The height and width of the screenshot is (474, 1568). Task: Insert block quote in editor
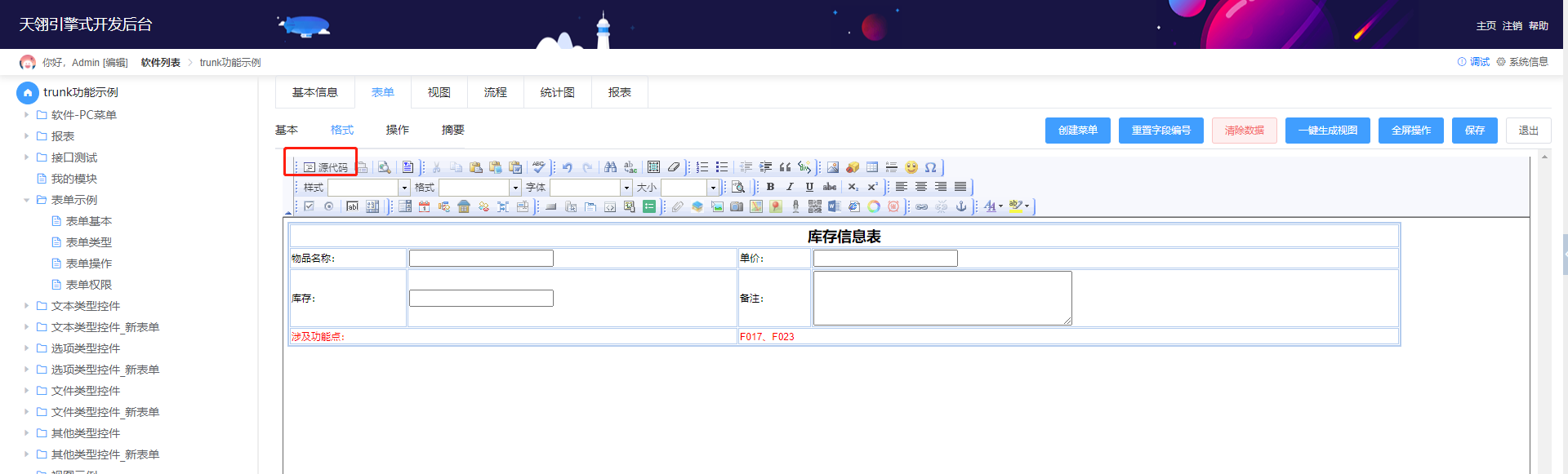(x=786, y=167)
